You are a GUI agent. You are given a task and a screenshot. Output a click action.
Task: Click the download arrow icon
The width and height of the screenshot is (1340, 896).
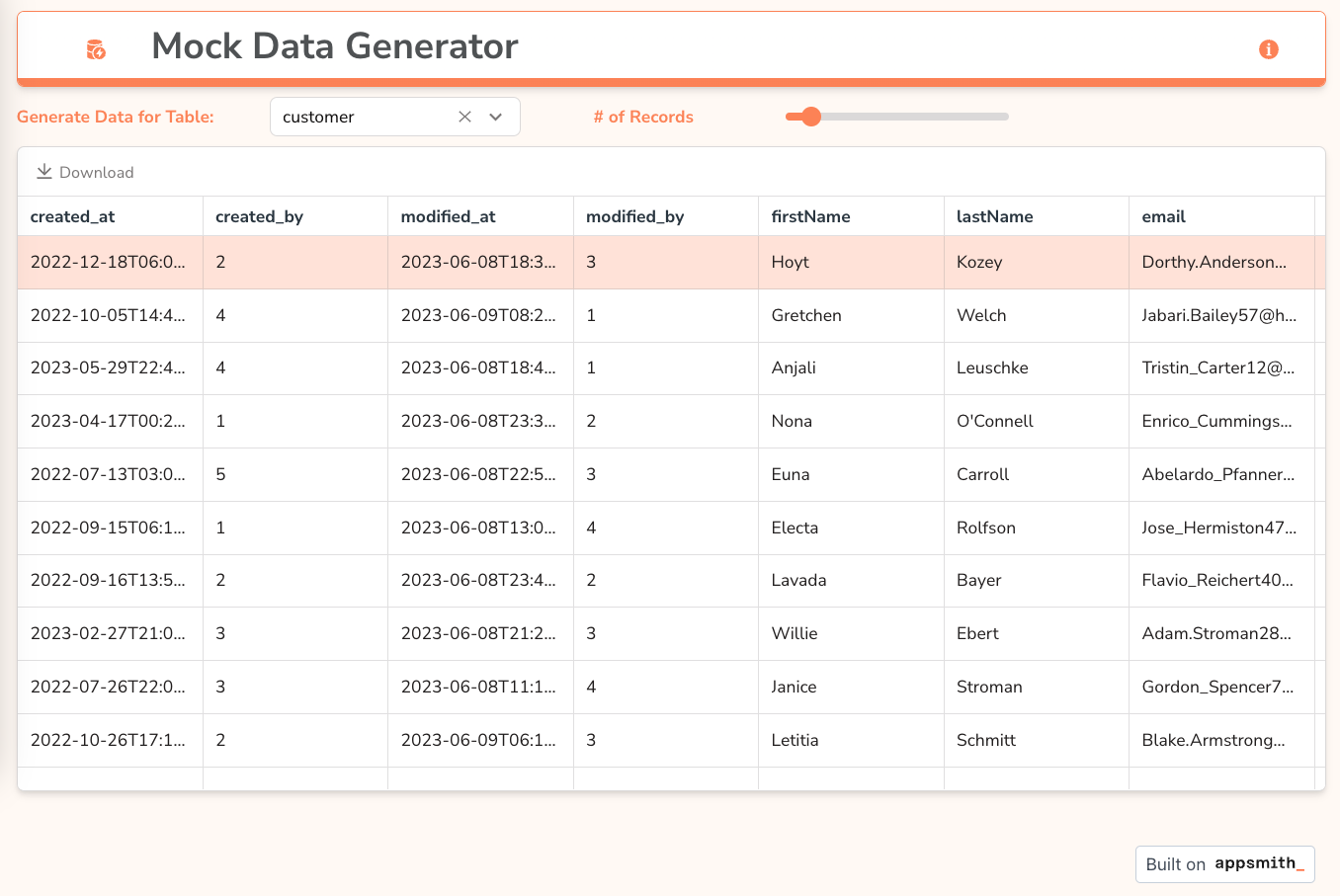(44, 172)
